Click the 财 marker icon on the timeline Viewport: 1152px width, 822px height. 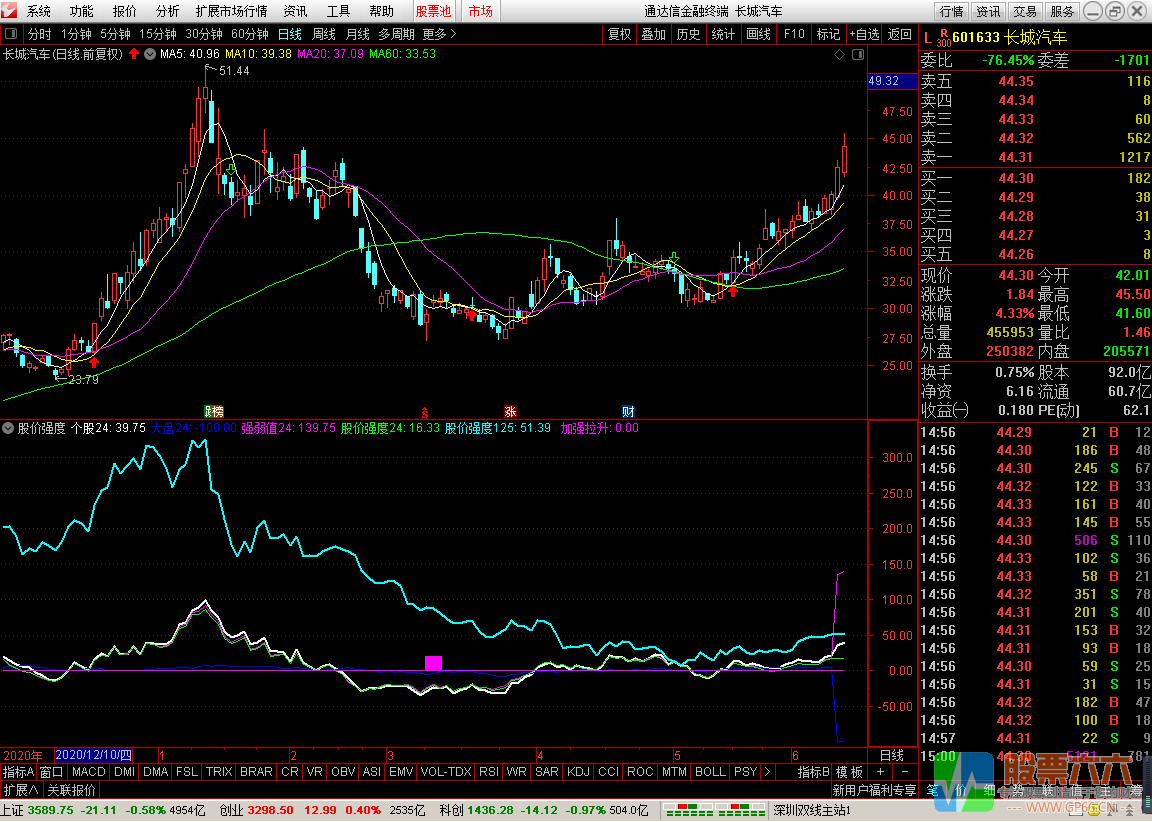(628, 411)
